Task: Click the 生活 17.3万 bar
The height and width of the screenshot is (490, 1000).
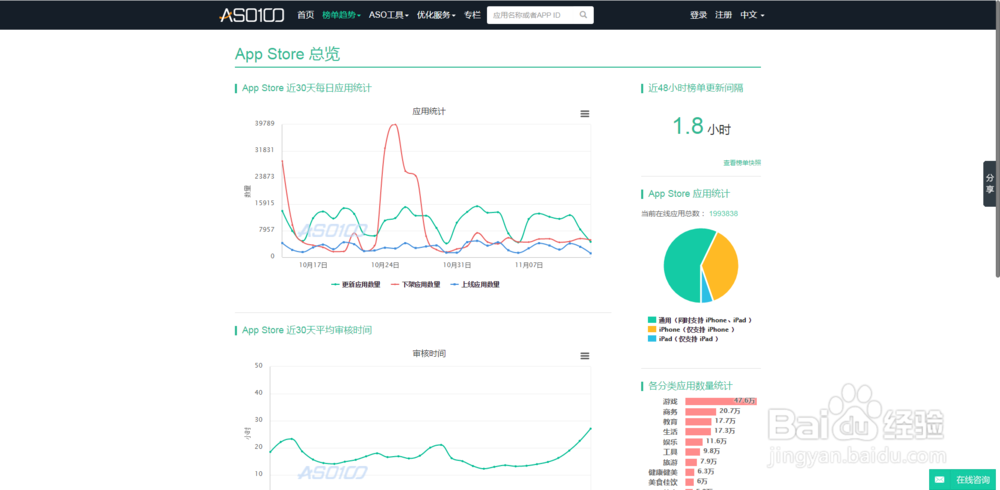Action: [698, 431]
